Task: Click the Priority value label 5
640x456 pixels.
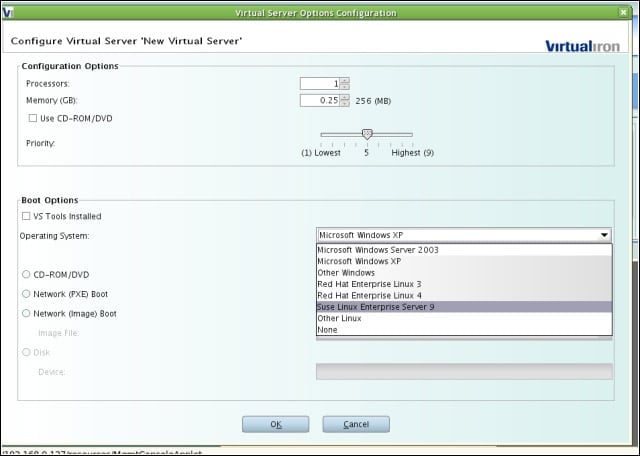Action: click(367, 153)
